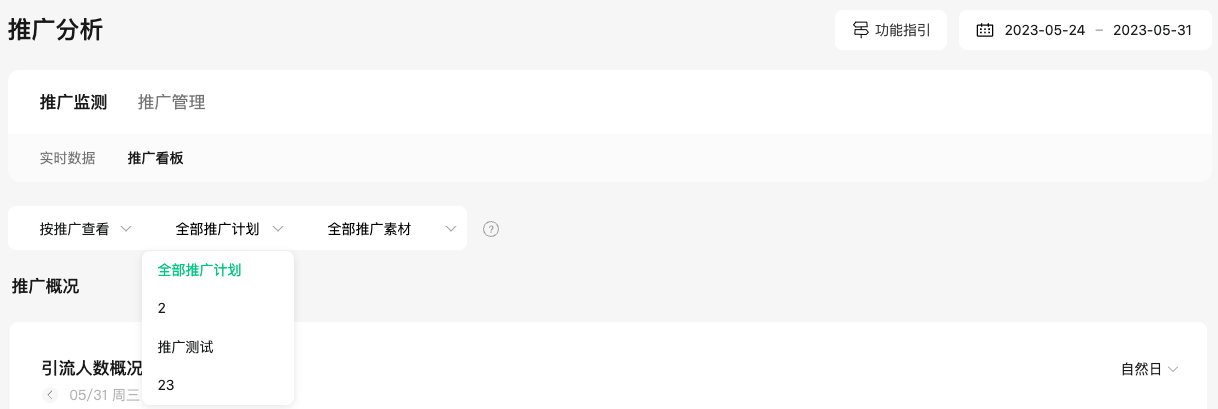
Task: Open the 实时数据 sub-tab
Action: click(68, 158)
